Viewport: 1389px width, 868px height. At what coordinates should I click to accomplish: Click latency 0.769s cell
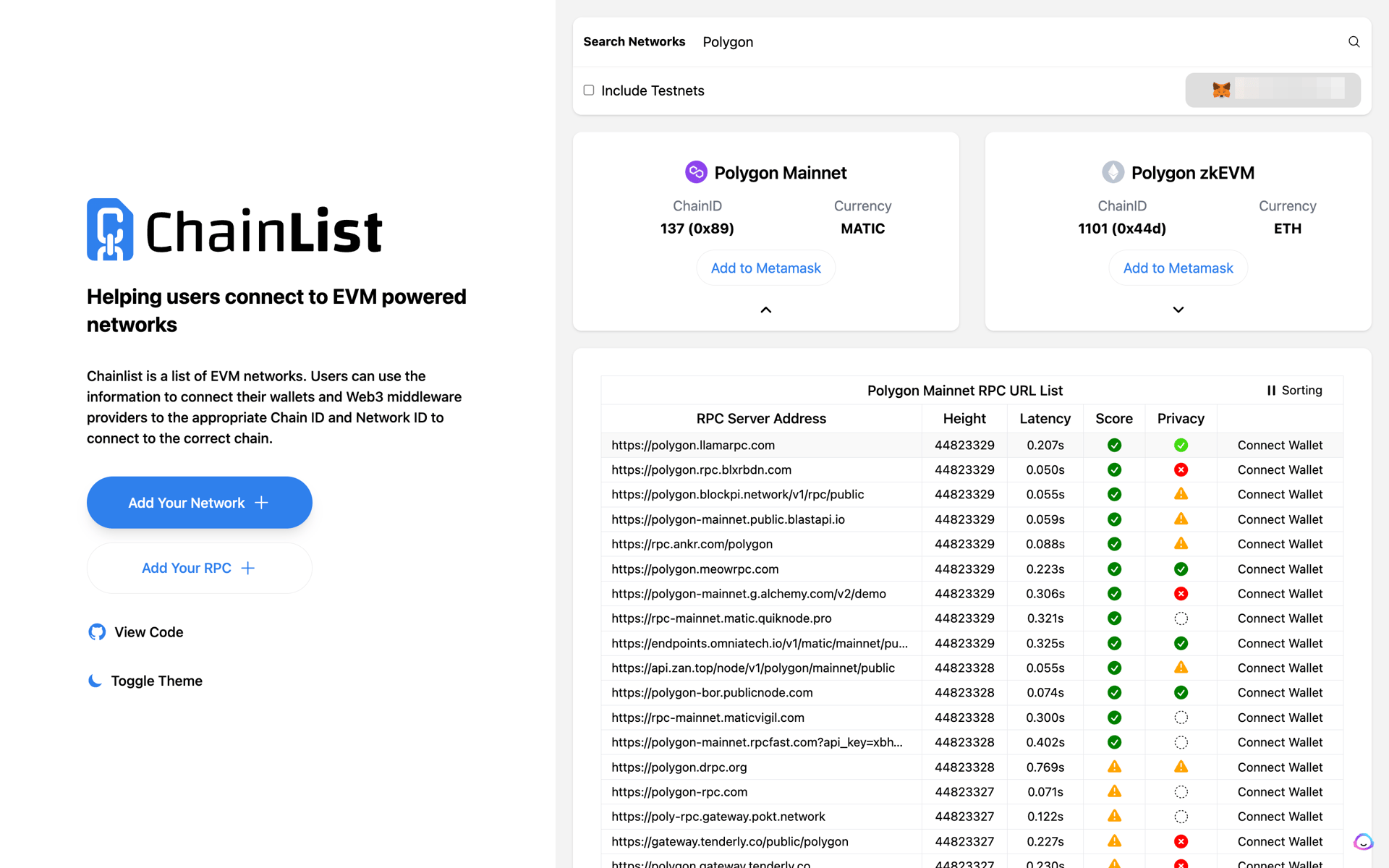[1045, 767]
